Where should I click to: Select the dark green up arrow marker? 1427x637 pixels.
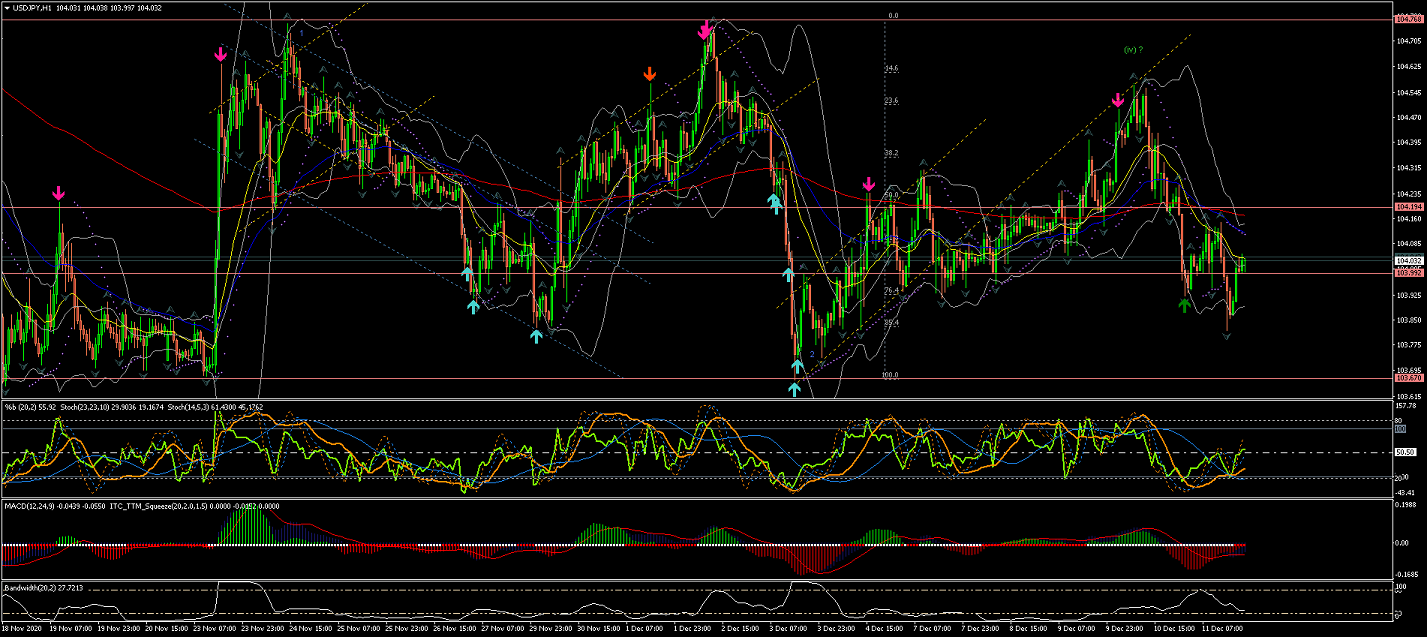click(1185, 305)
